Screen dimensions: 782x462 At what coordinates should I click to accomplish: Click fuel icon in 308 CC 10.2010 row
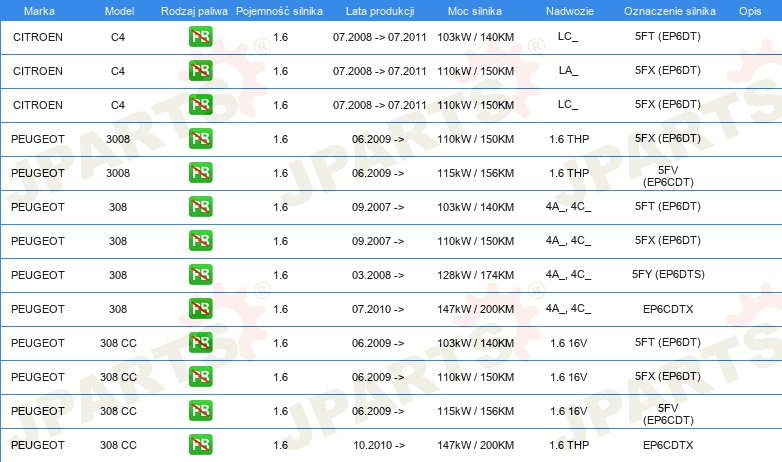[x=200, y=445]
